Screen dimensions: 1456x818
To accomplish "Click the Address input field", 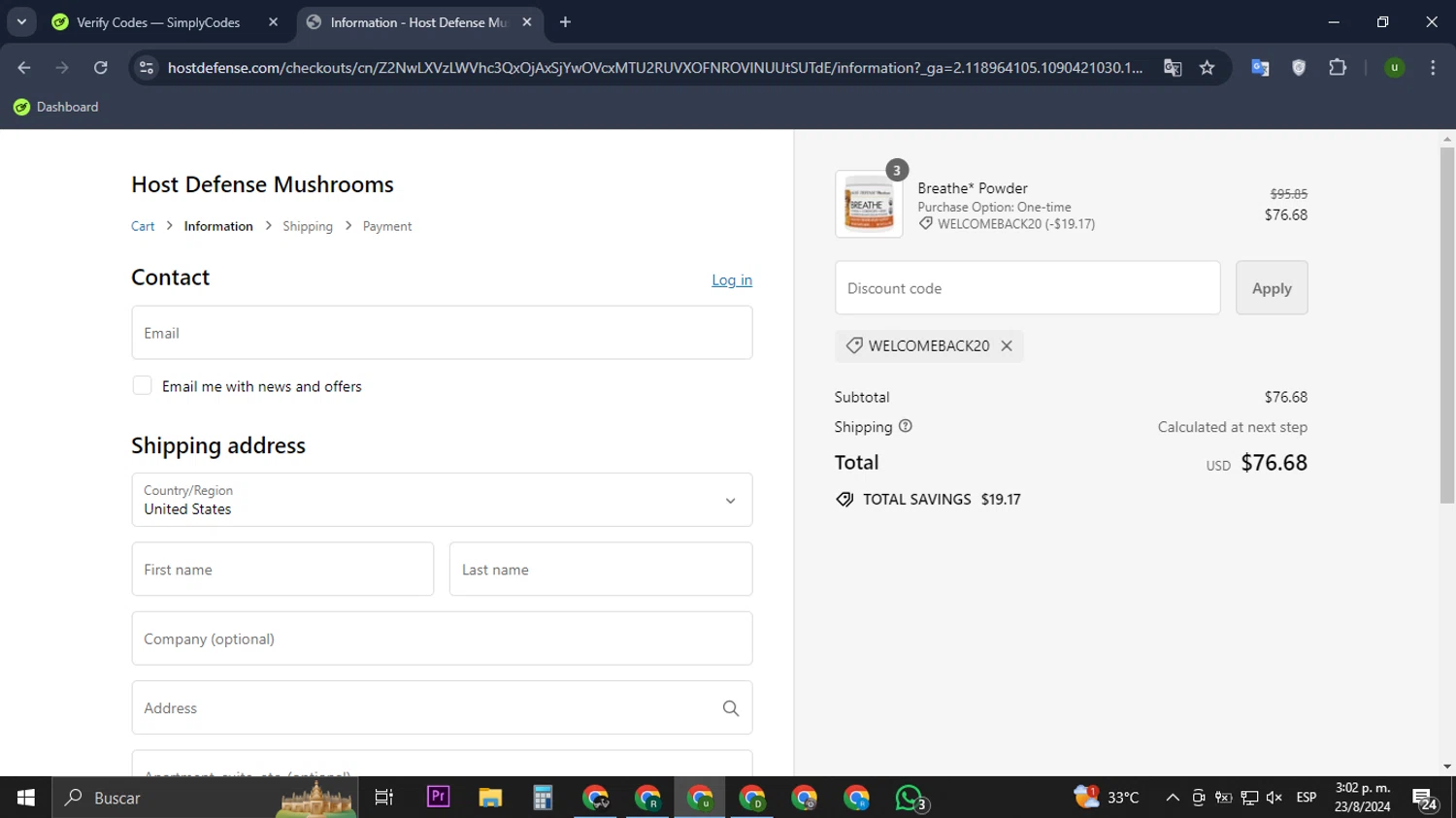I will [x=442, y=708].
